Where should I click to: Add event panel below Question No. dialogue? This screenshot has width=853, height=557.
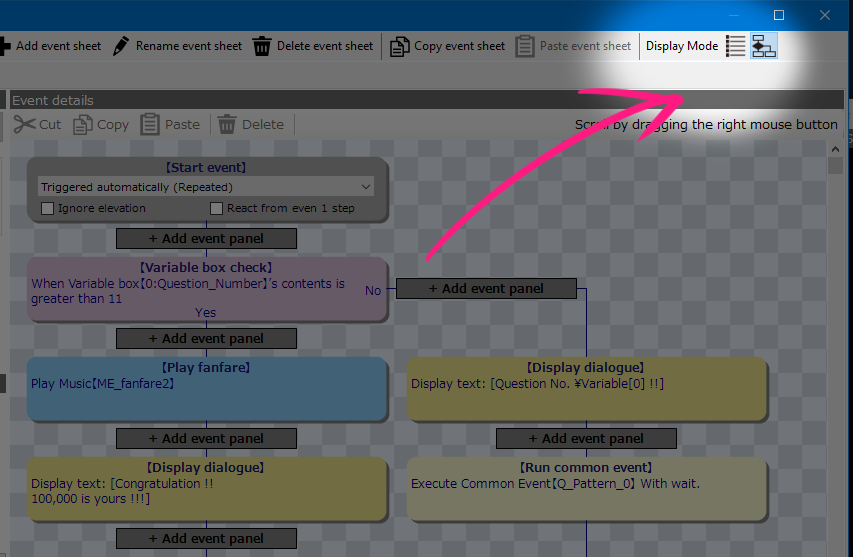point(586,439)
